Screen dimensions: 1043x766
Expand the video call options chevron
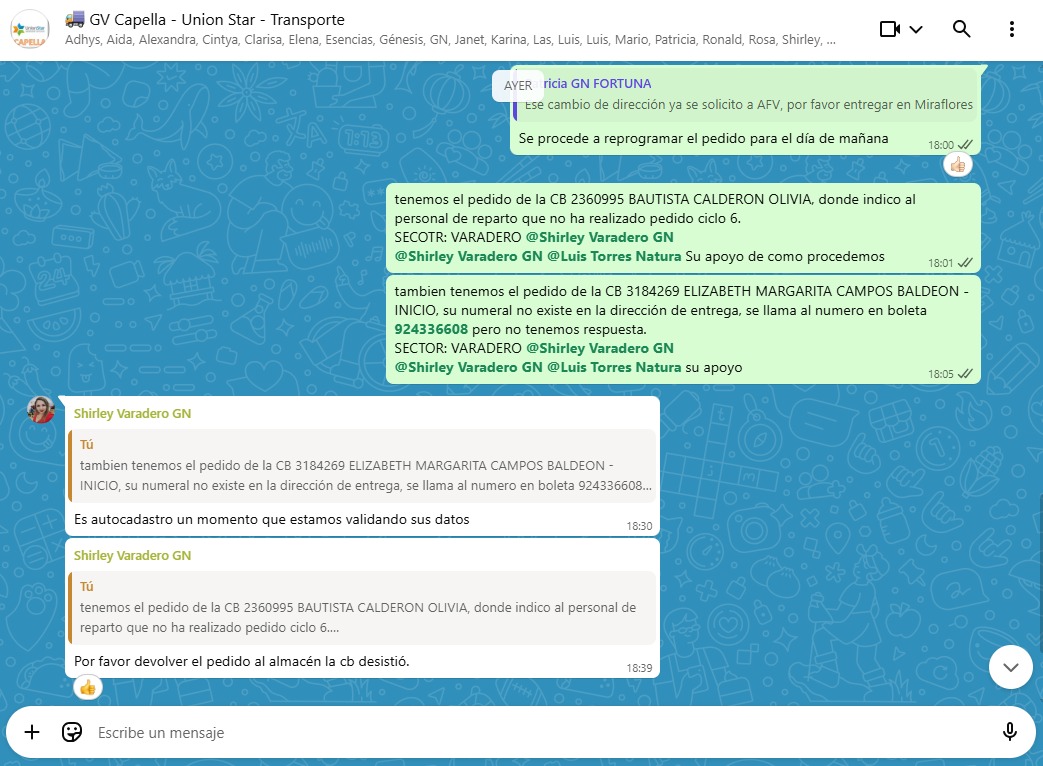pos(916,29)
